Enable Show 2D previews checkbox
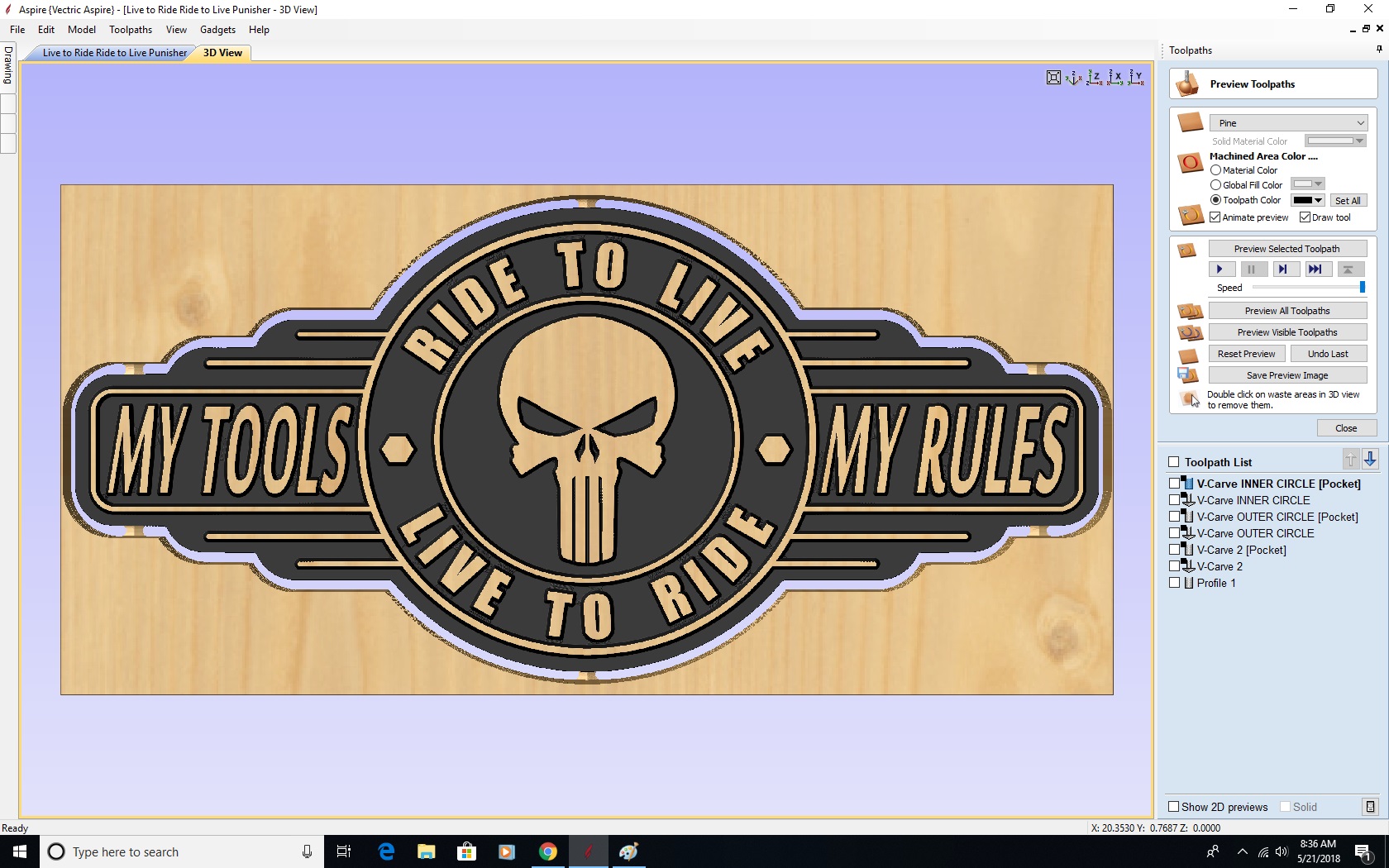Image resolution: width=1389 pixels, height=868 pixels. [1173, 807]
